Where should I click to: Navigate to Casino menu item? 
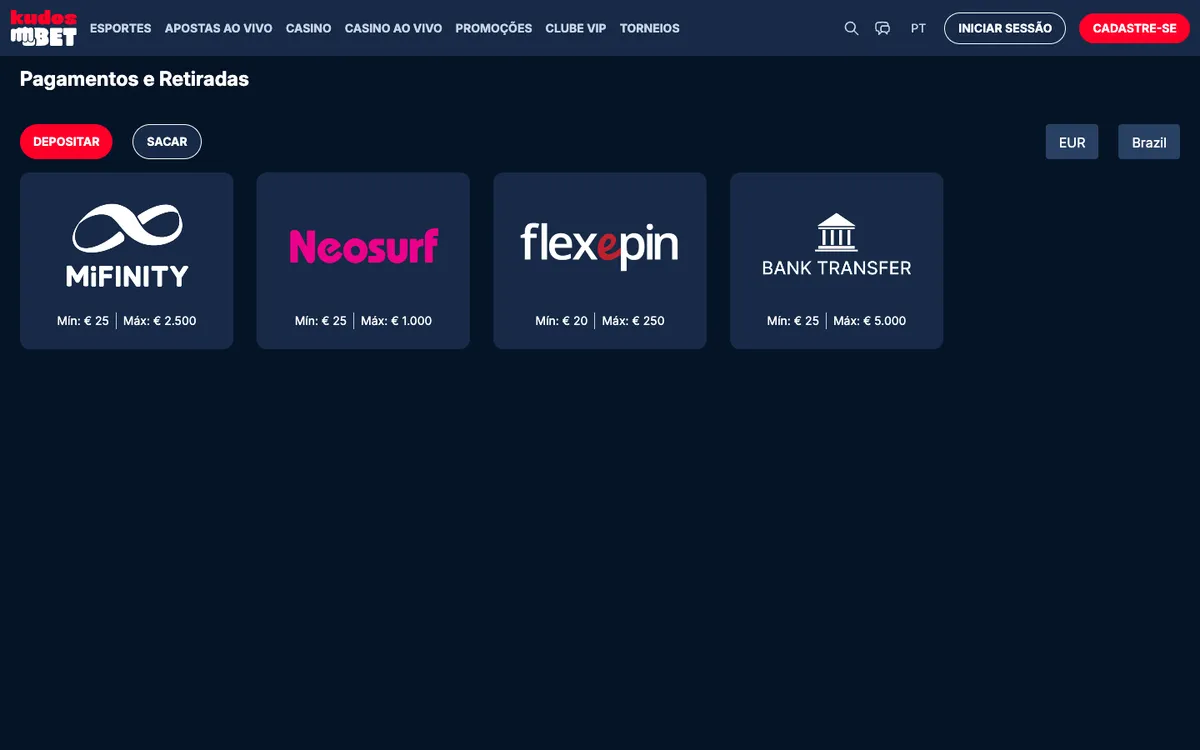click(x=308, y=28)
